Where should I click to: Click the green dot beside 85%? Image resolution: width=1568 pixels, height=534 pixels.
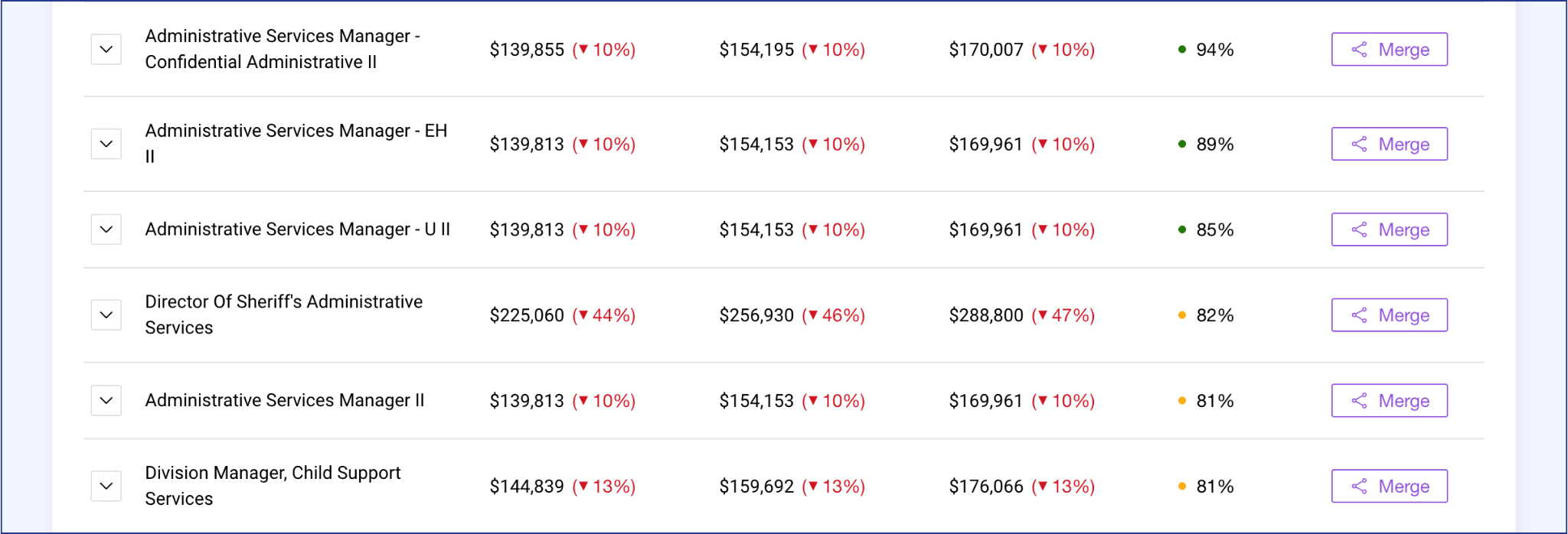(1182, 230)
